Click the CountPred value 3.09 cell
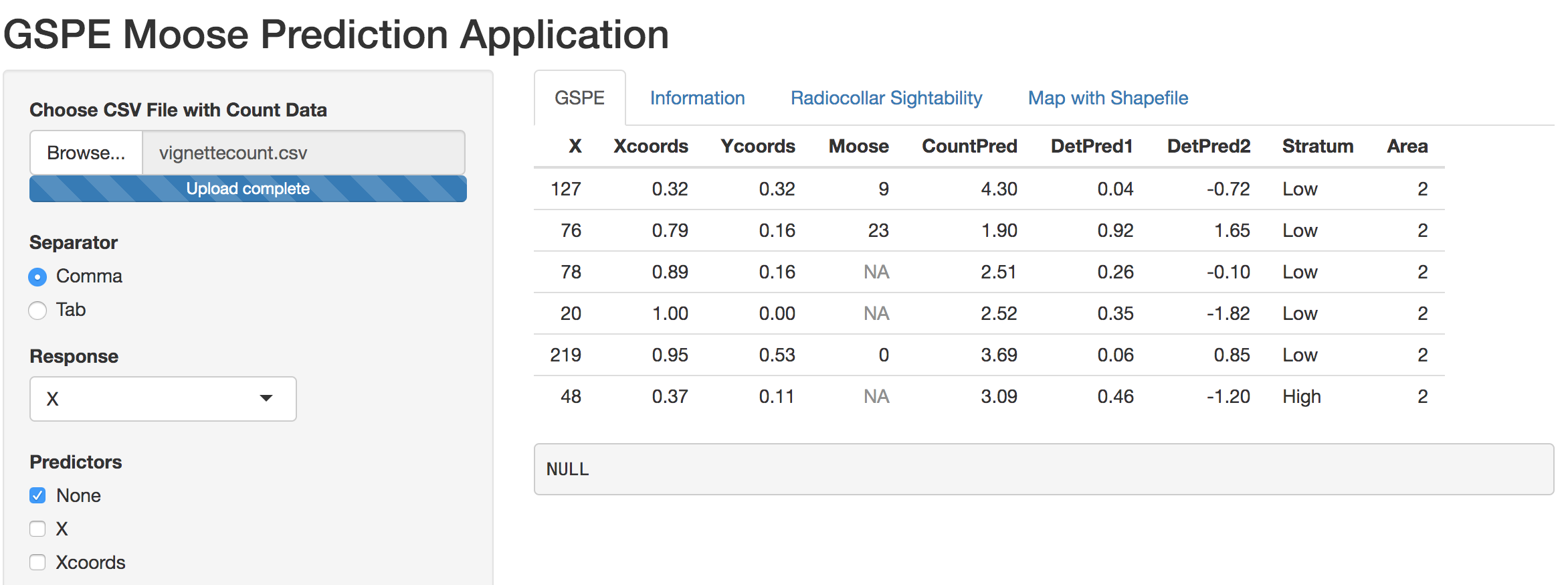This screenshot has height=585, width=1568. click(999, 396)
